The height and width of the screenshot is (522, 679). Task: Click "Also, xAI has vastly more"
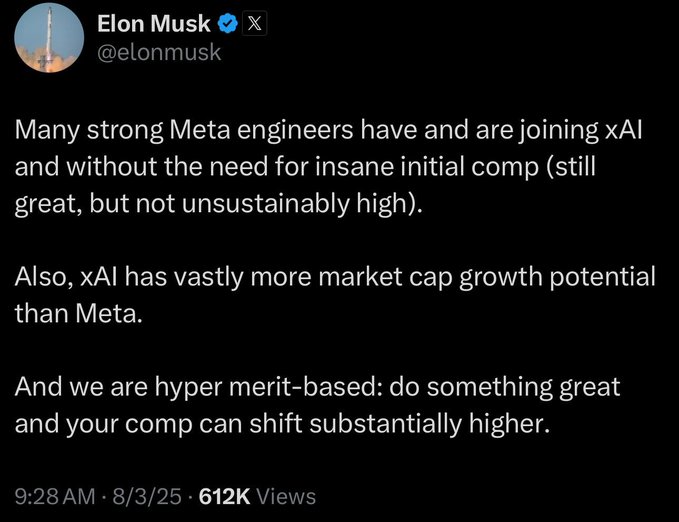[163, 276]
